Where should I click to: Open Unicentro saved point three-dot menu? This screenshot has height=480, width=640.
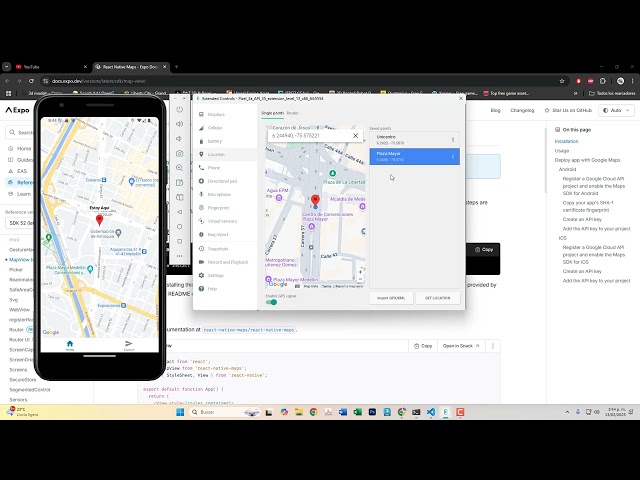tap(453, 140)
